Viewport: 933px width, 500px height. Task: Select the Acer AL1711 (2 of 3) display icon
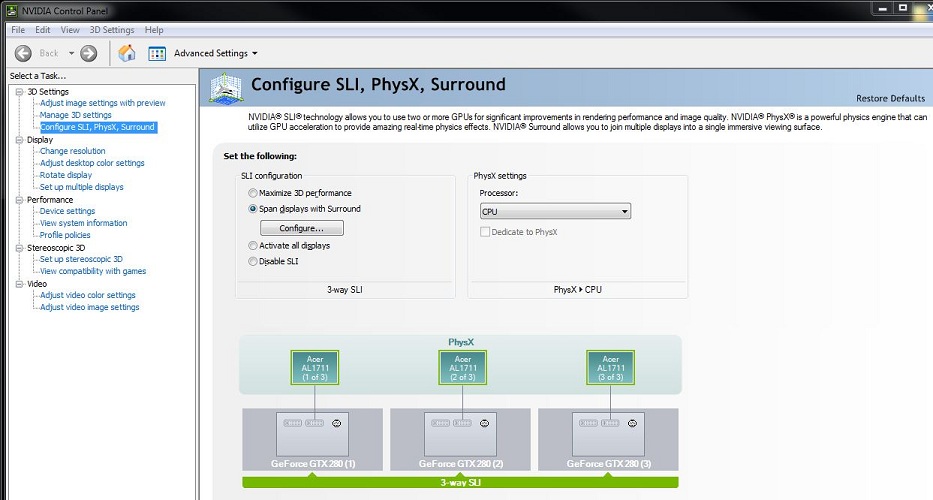462,367
